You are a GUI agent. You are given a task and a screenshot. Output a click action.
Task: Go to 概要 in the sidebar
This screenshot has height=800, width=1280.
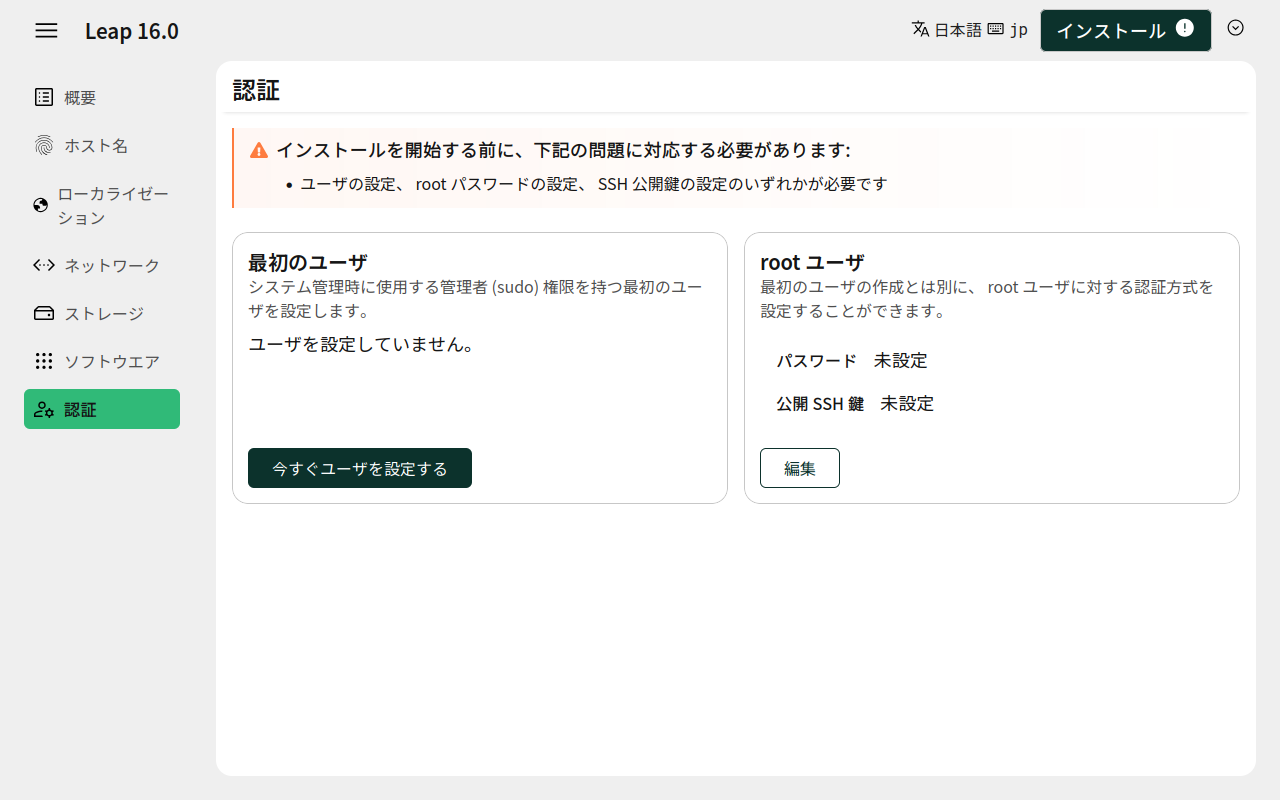102,97
